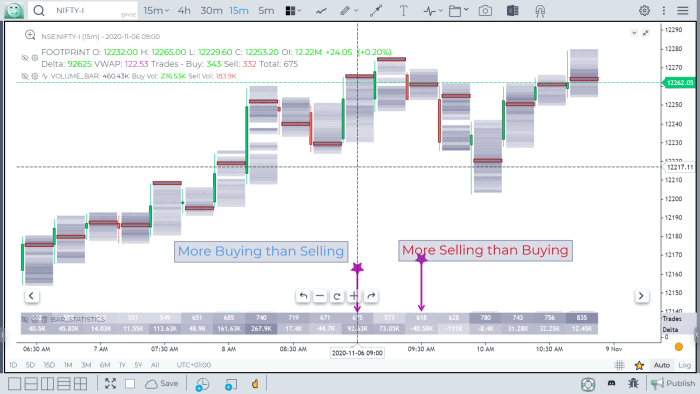The height and width of the screenshot is (394, 700).
Task: Open the vertical three-dot options menu
Action: coord(664,10)
